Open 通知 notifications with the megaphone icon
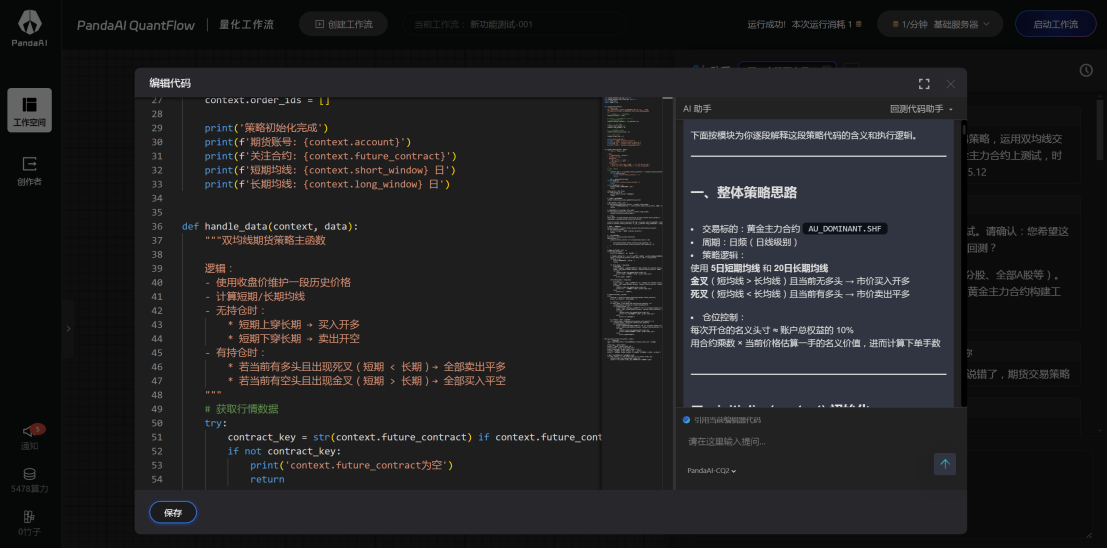The image size is (1108, 549). pyautogui.click(x=30, y=436)
